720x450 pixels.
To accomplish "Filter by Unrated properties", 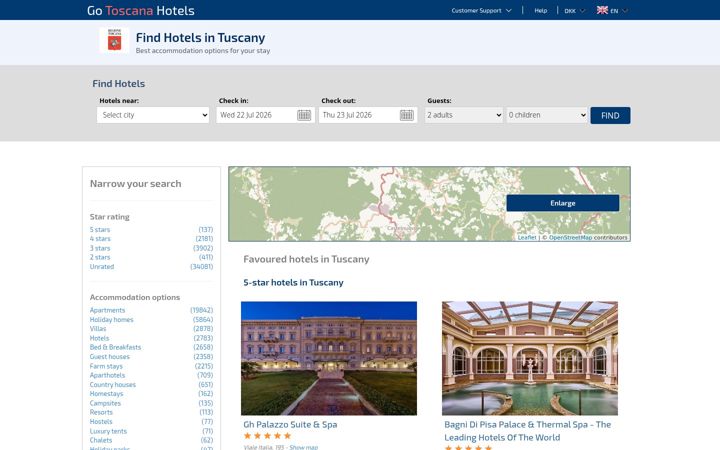I will coord(102,266).
